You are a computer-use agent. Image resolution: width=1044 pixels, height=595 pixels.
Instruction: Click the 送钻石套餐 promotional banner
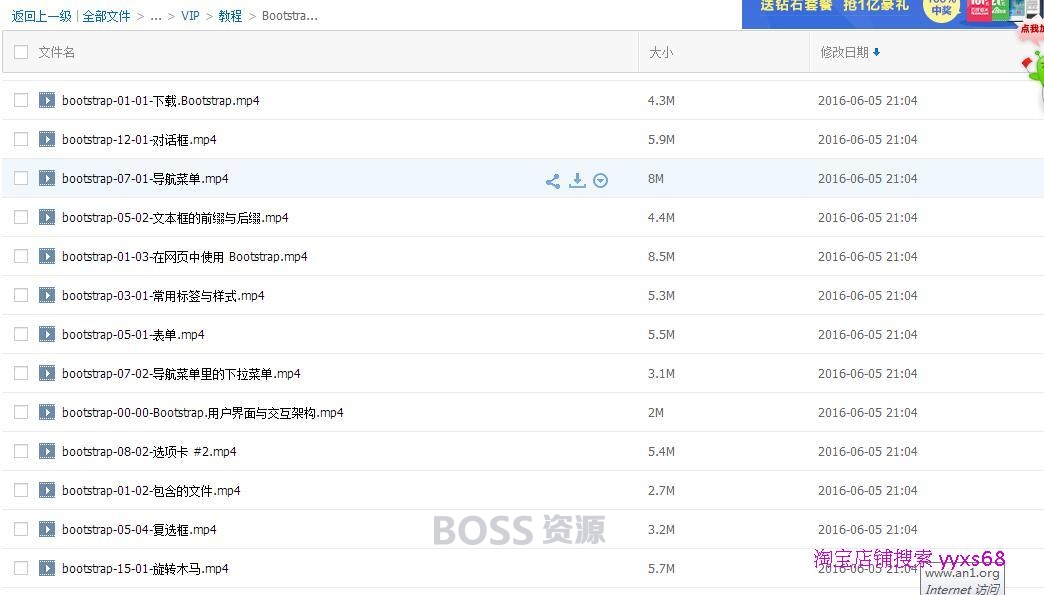coord(892,13)
